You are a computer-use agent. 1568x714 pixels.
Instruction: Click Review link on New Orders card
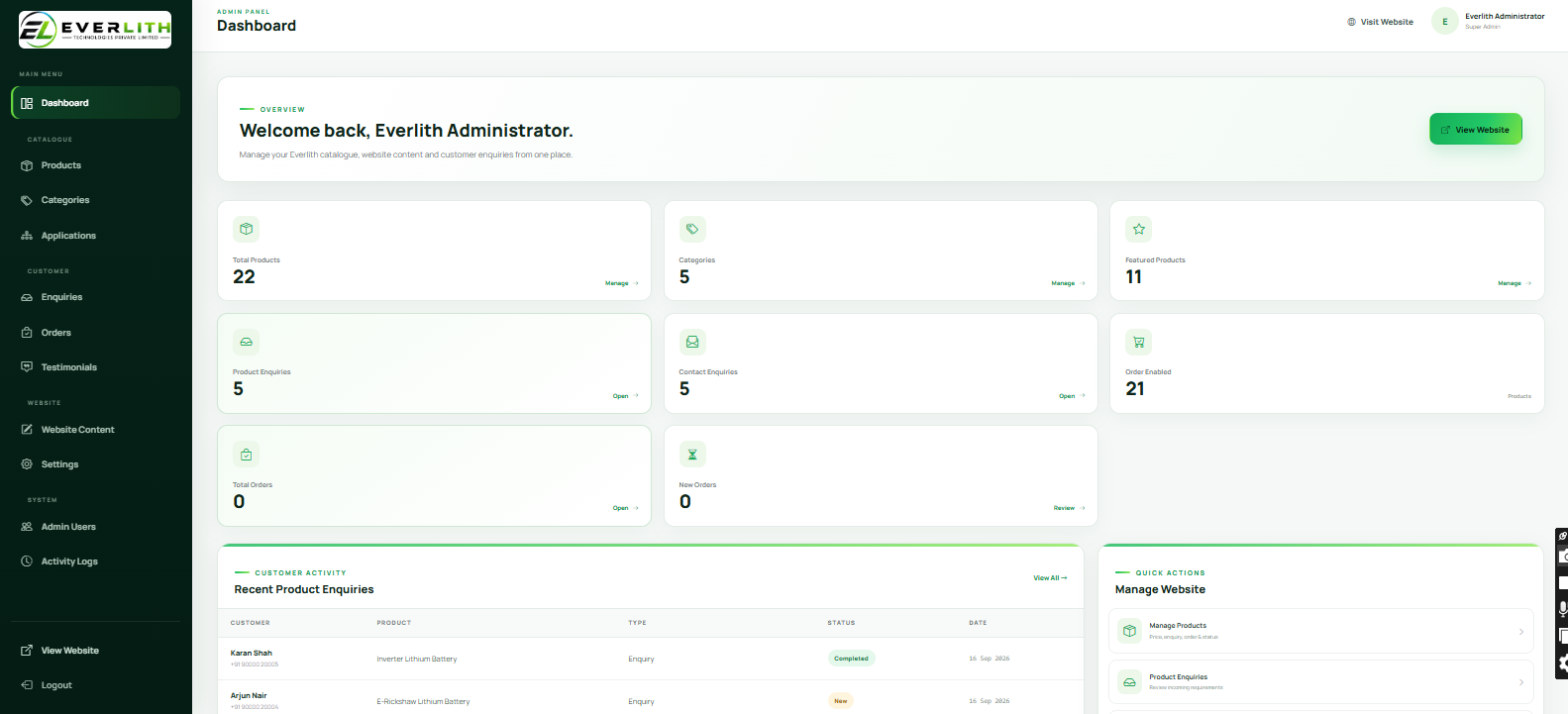click(1069, 508)
